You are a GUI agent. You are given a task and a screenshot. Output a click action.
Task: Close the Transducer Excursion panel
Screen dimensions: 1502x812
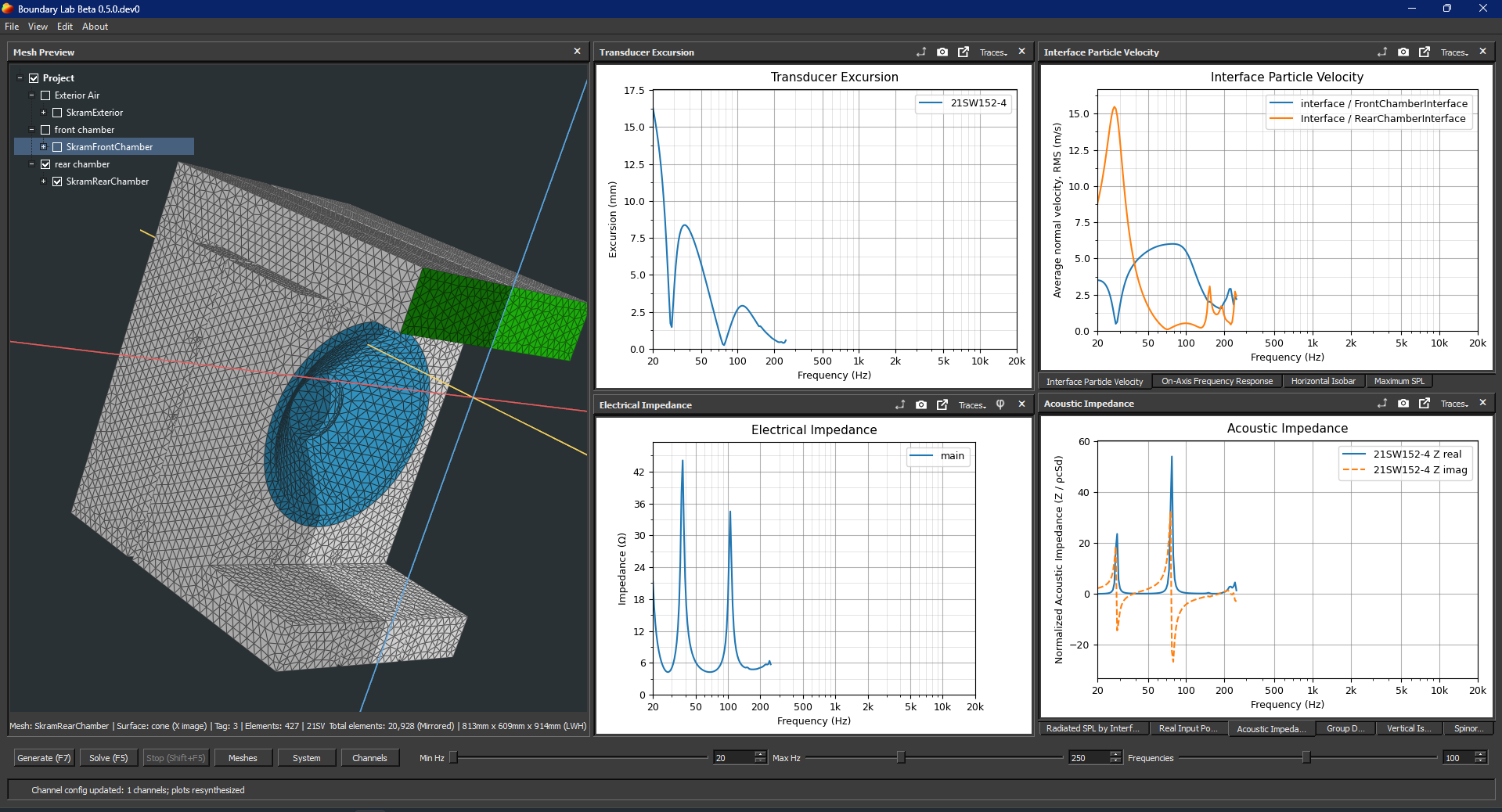[1021, 52]
